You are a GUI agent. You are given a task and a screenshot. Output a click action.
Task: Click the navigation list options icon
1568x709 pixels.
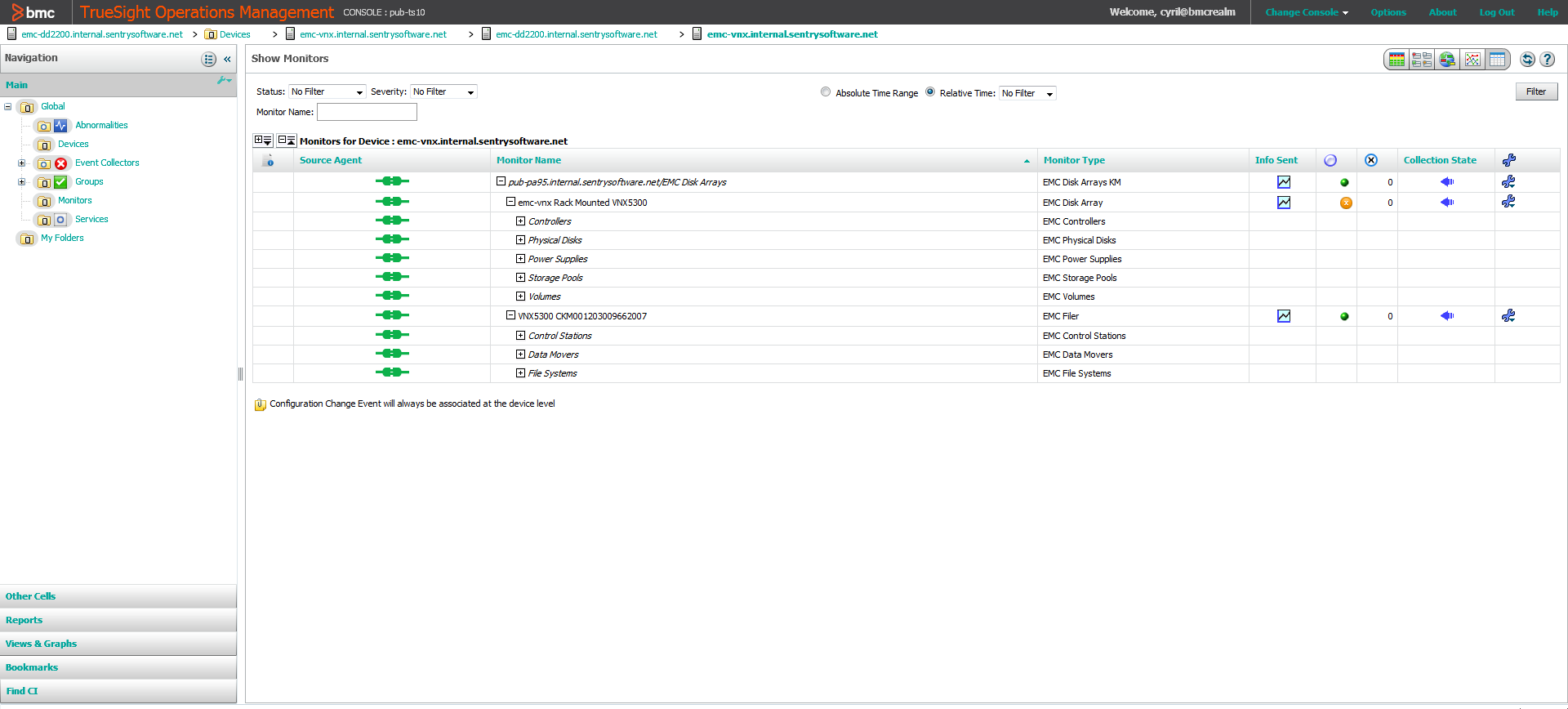pyautogui.click(x=209, y=59)
